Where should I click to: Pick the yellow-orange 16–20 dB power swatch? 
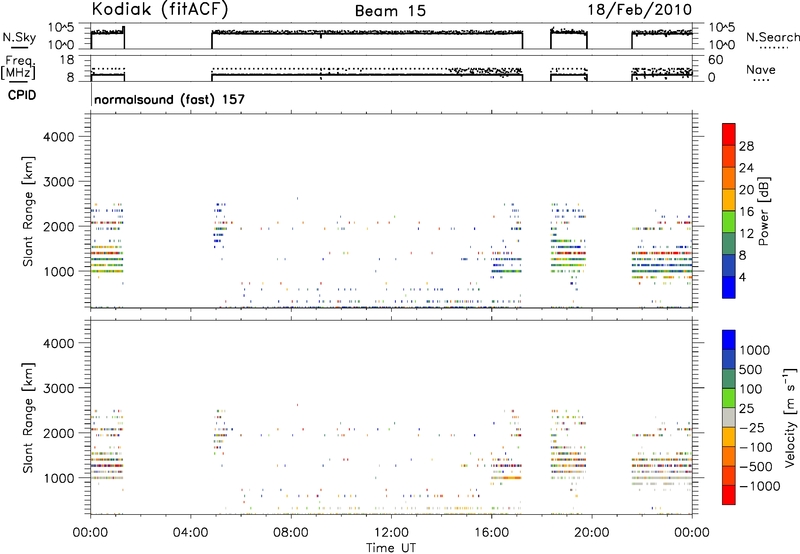point(729,200)
